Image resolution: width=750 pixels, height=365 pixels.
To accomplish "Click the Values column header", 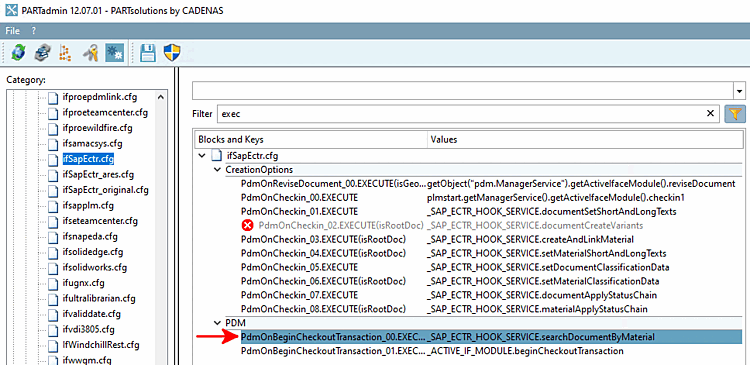I will click(x=585, y=140).
